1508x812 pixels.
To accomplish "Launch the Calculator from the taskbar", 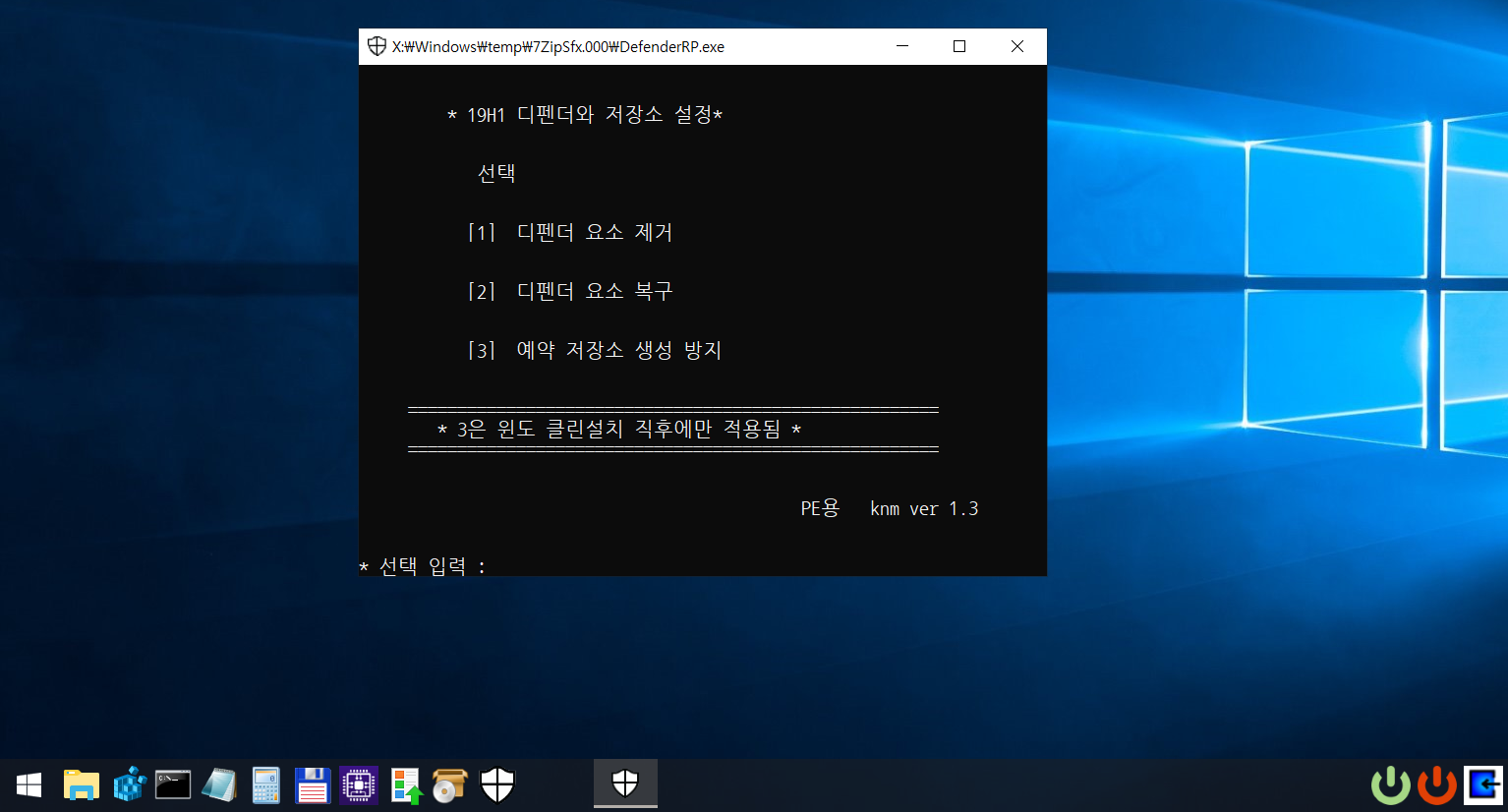I will click(x=265, y=784).
